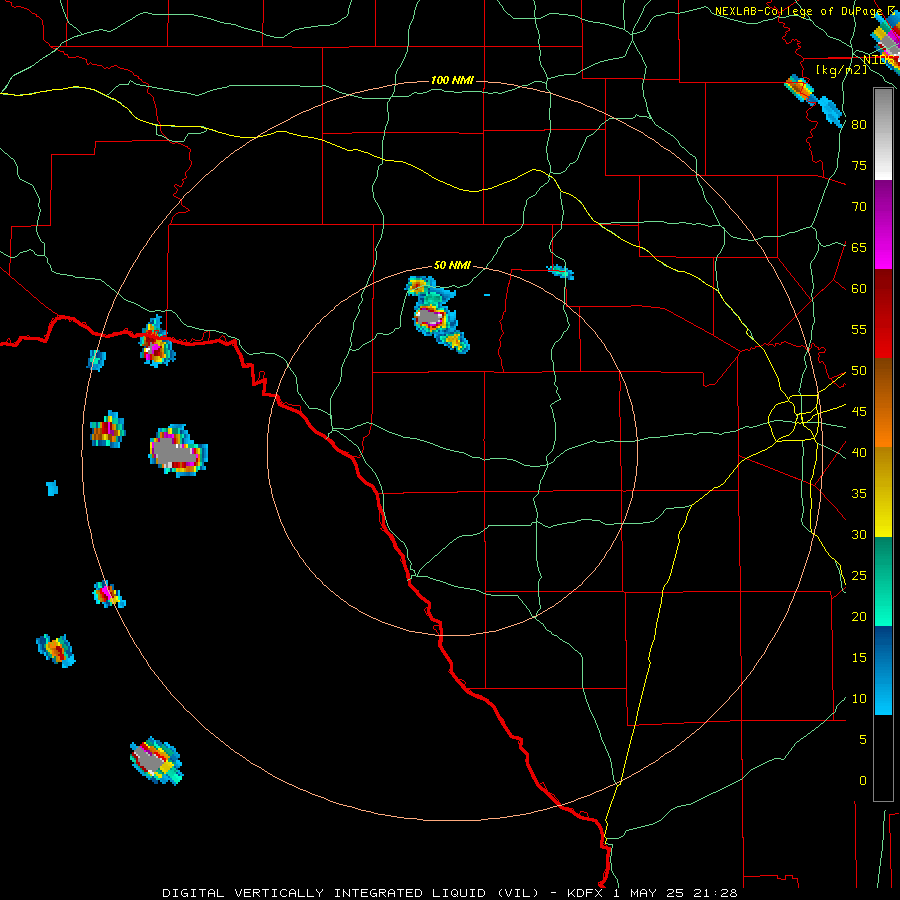Pick the brown-orange band of the color bar
The image size is (900, 900).
click(883, 403)
